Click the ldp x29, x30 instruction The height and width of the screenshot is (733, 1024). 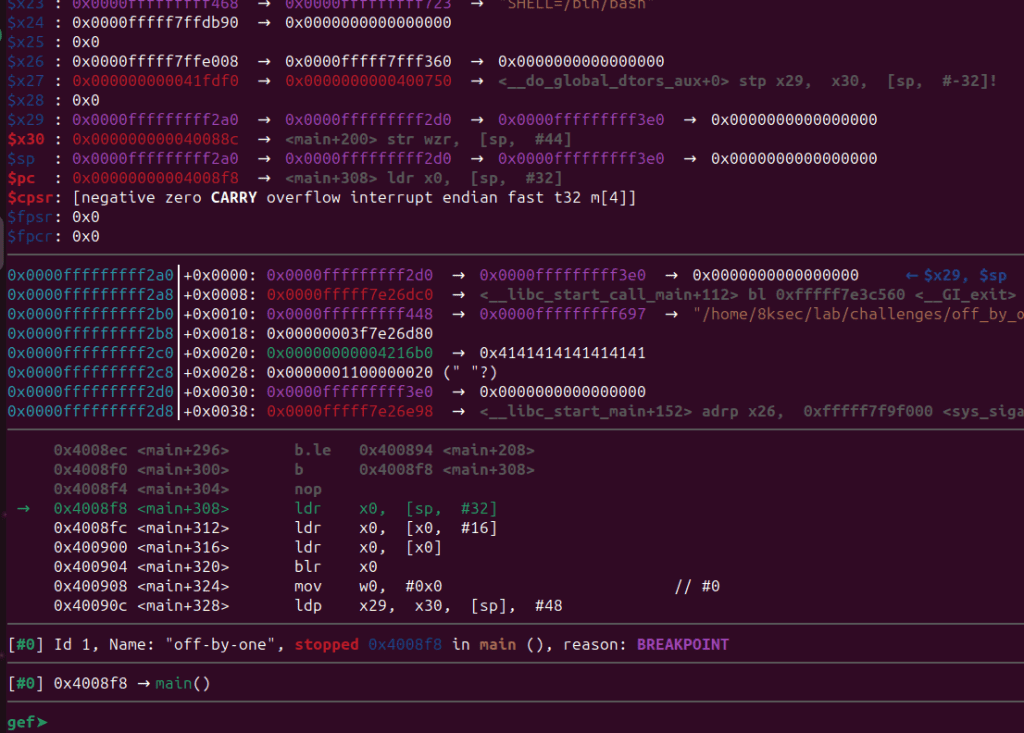pyautogui.click(x=428, y=606)
